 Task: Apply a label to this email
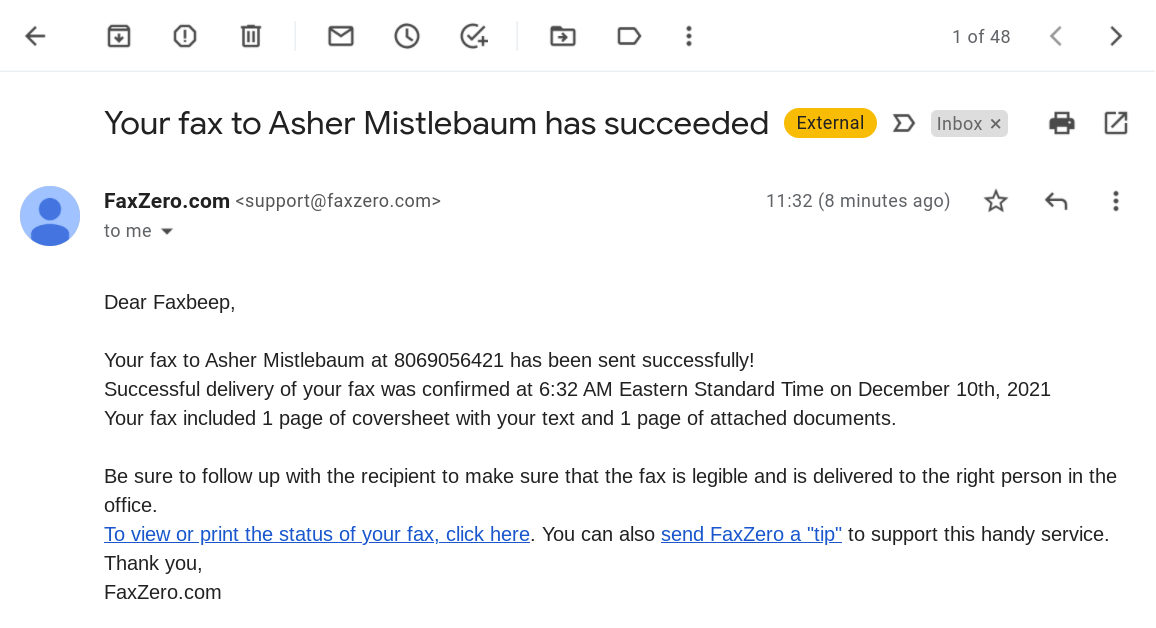pos(628,35)
